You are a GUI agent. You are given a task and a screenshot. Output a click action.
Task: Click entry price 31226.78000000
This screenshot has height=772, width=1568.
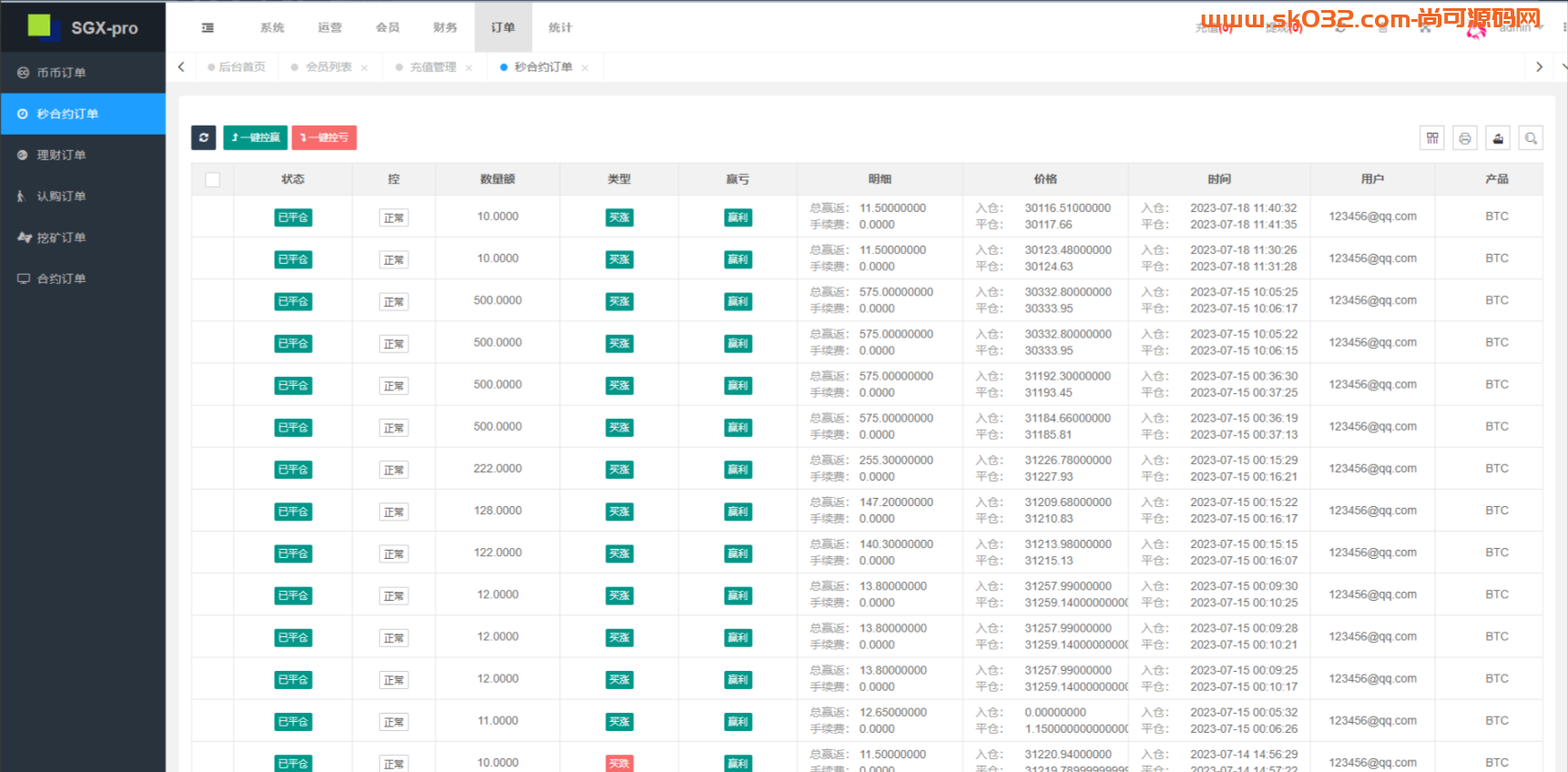(1068, 461)
